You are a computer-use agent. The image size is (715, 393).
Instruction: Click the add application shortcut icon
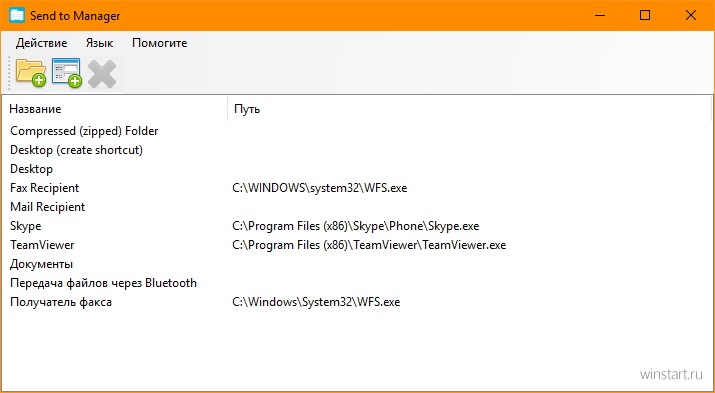(67, 72)
